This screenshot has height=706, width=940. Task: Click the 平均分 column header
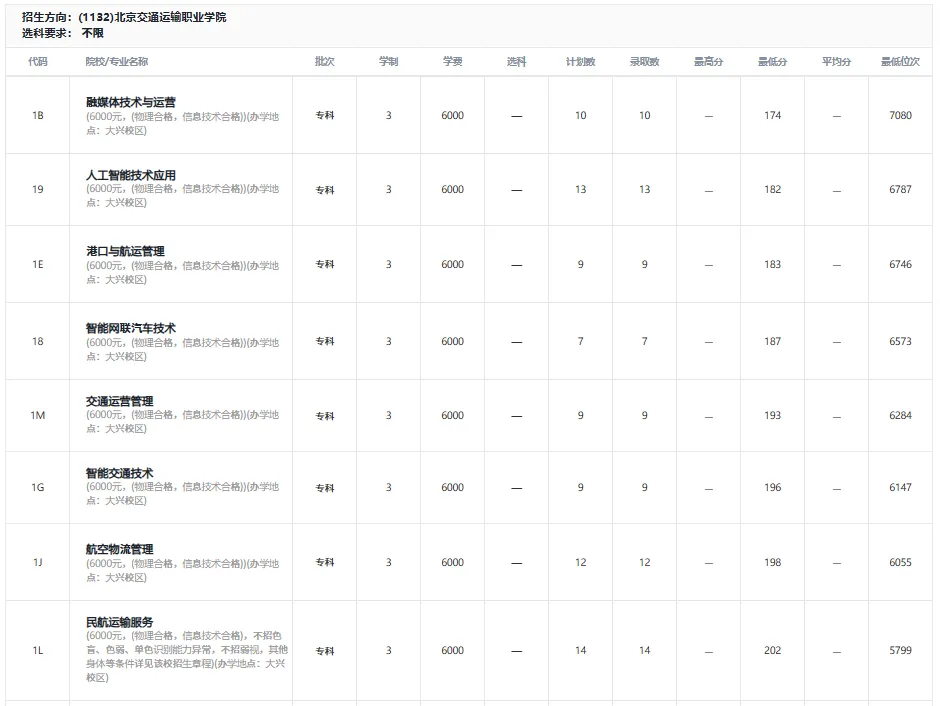coord(836,62)
